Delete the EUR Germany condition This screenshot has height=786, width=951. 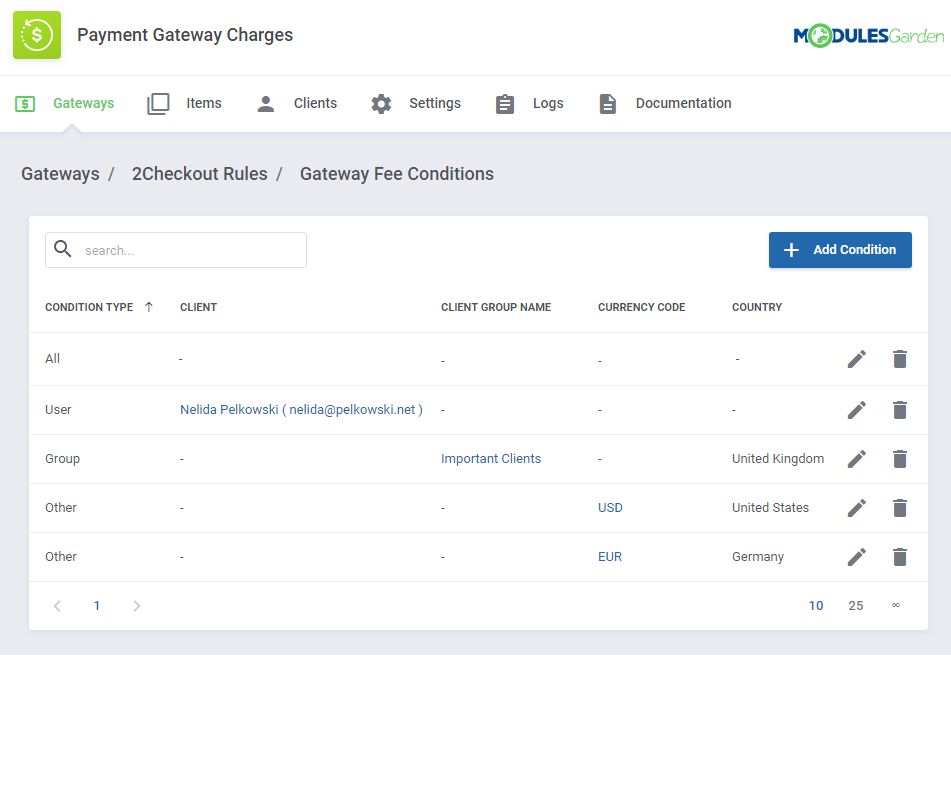(x=900, y=557)
